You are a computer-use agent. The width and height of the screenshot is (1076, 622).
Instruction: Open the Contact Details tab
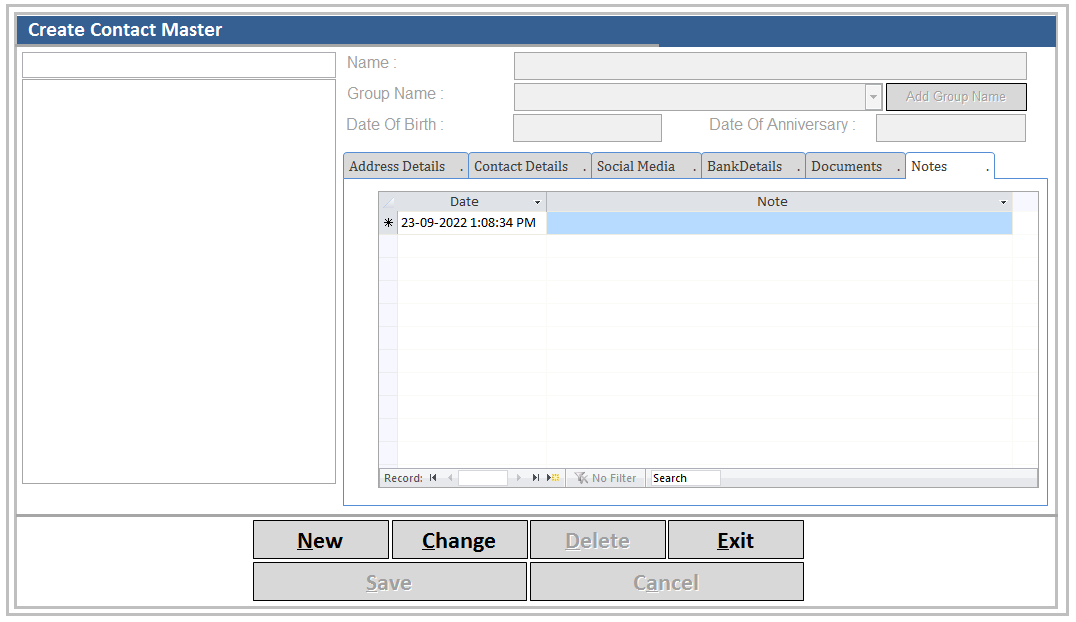(x=522, y=166)
